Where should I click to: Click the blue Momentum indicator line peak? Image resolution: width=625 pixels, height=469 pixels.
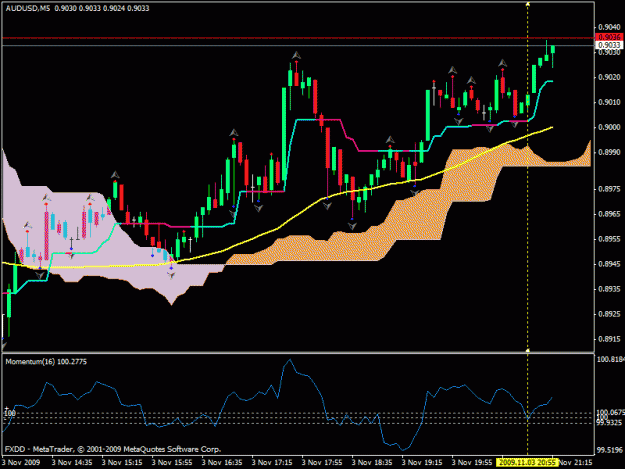tap(290, 360)
